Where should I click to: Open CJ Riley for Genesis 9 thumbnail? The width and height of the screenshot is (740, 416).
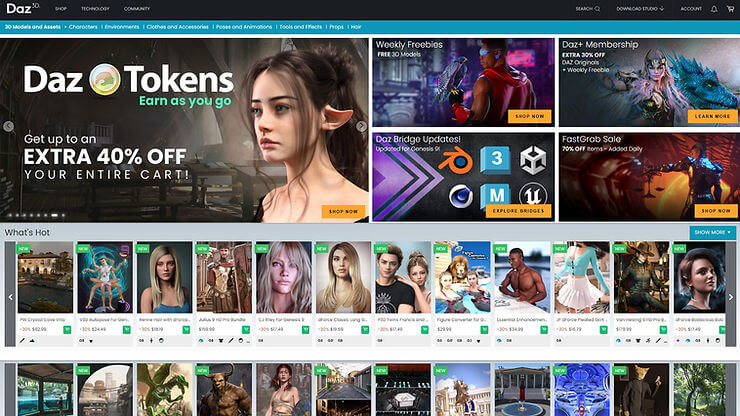(x=284, y=278)
